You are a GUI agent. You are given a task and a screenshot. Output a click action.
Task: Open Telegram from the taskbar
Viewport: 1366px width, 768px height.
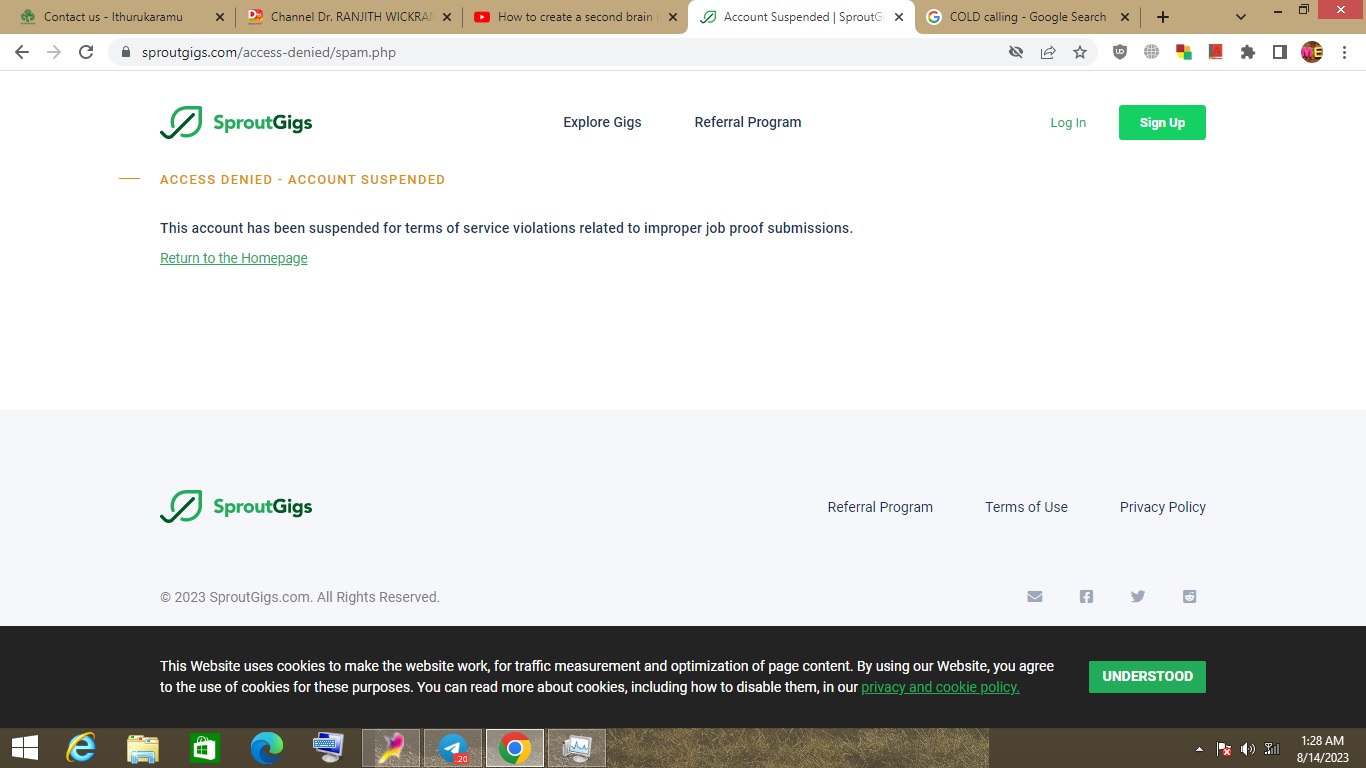click(x=453, y=748)
